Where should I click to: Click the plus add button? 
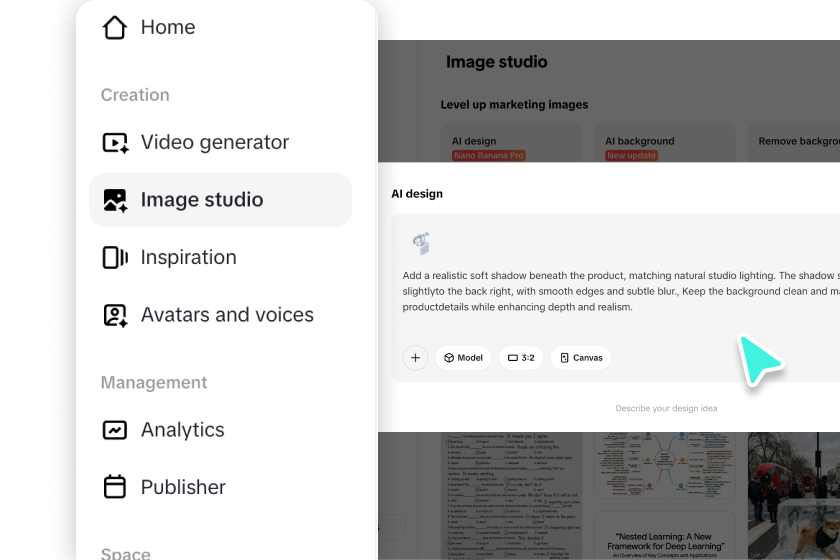415,357
